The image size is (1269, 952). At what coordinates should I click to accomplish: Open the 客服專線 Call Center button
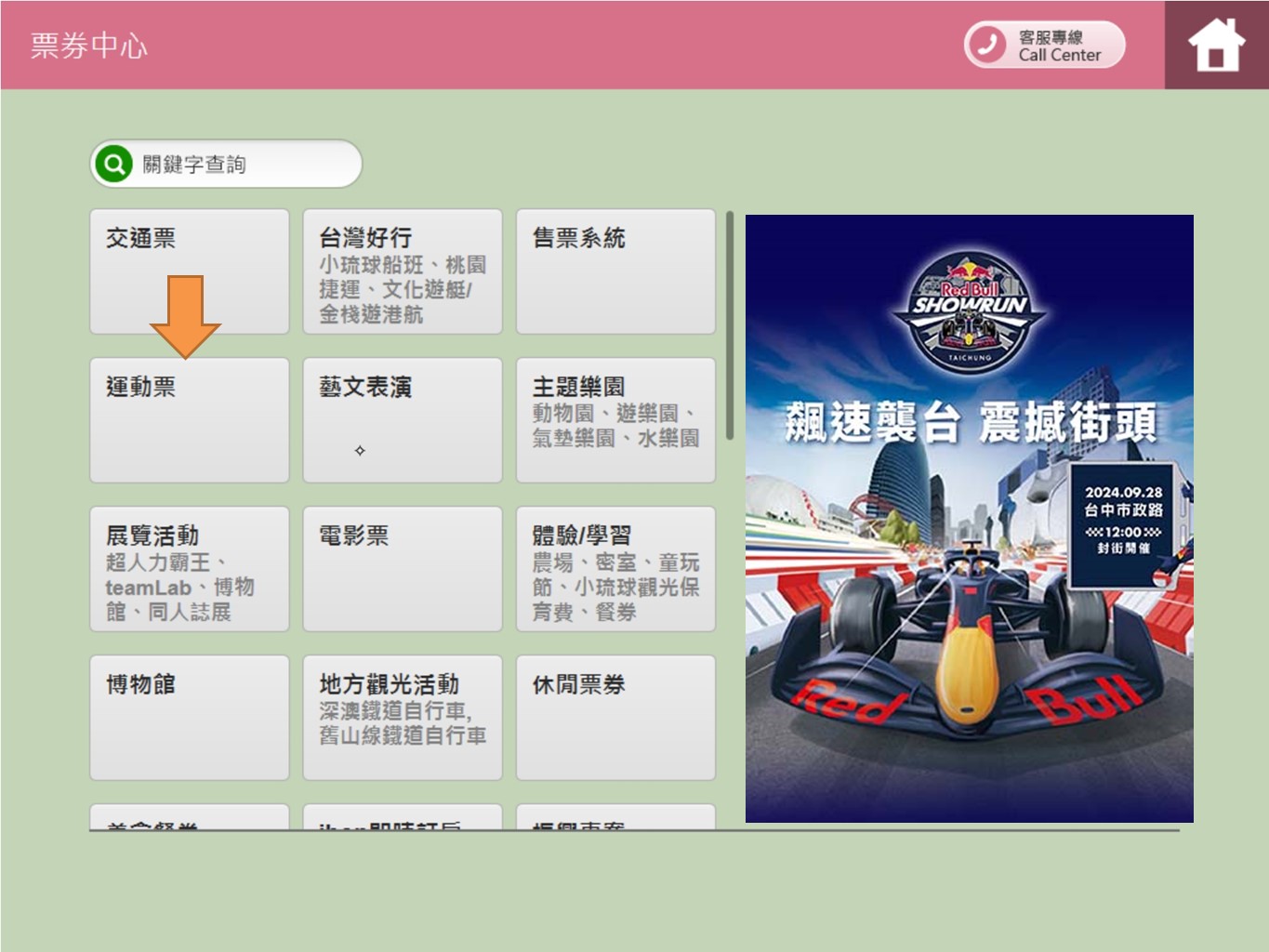(x=1045, y=45)
